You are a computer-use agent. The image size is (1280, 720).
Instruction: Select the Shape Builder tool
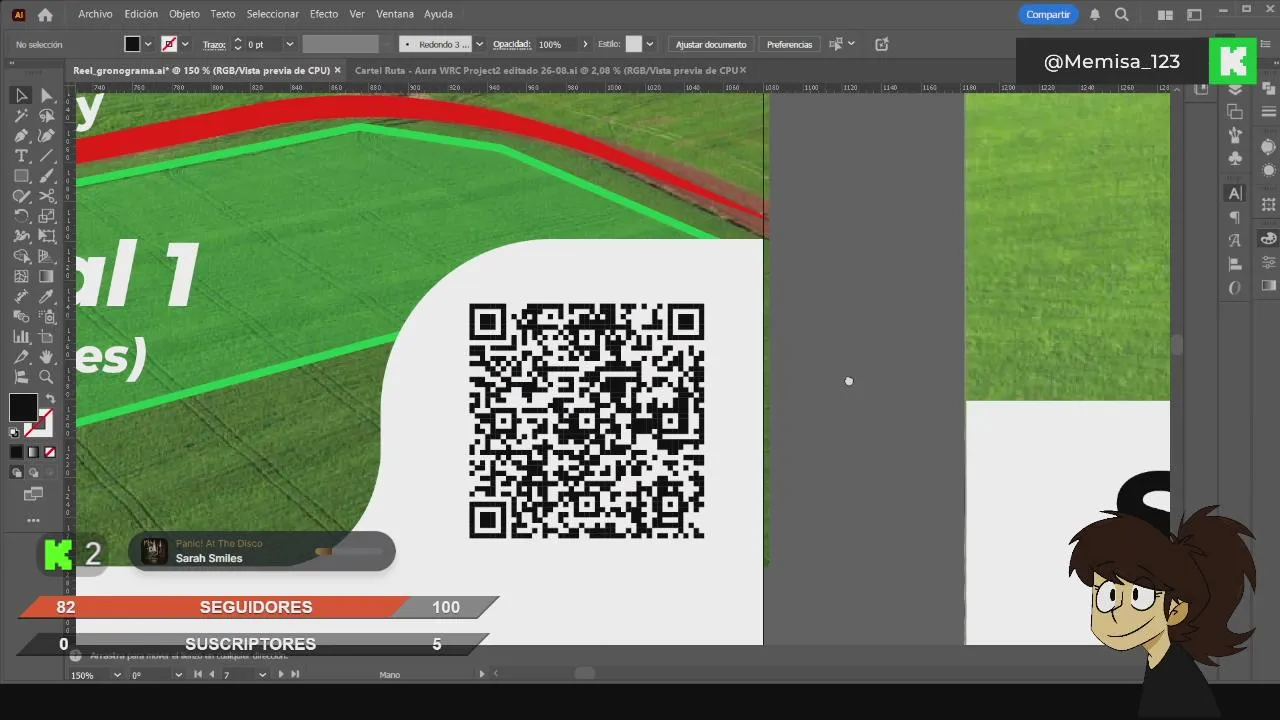click(21, 256)
